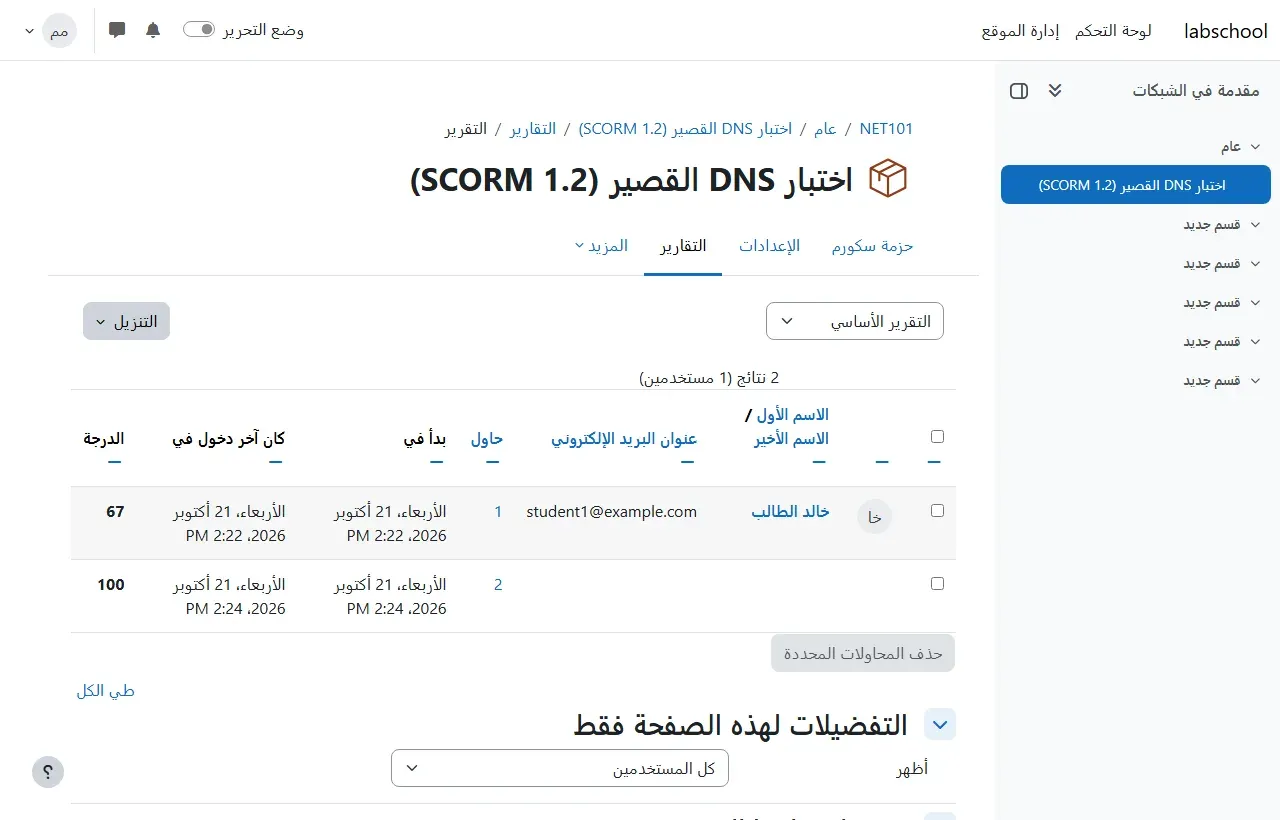The height and width of the screenshot is (820, 1280).
Task: Hide the الدرجة column using its dash icon
Action: [x=115, y=461]
